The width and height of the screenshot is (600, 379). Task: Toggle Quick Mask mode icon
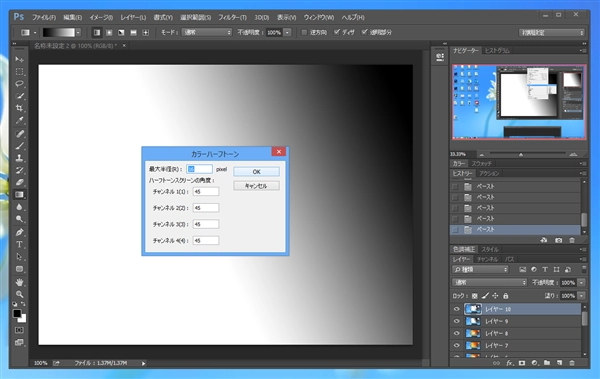19,330
